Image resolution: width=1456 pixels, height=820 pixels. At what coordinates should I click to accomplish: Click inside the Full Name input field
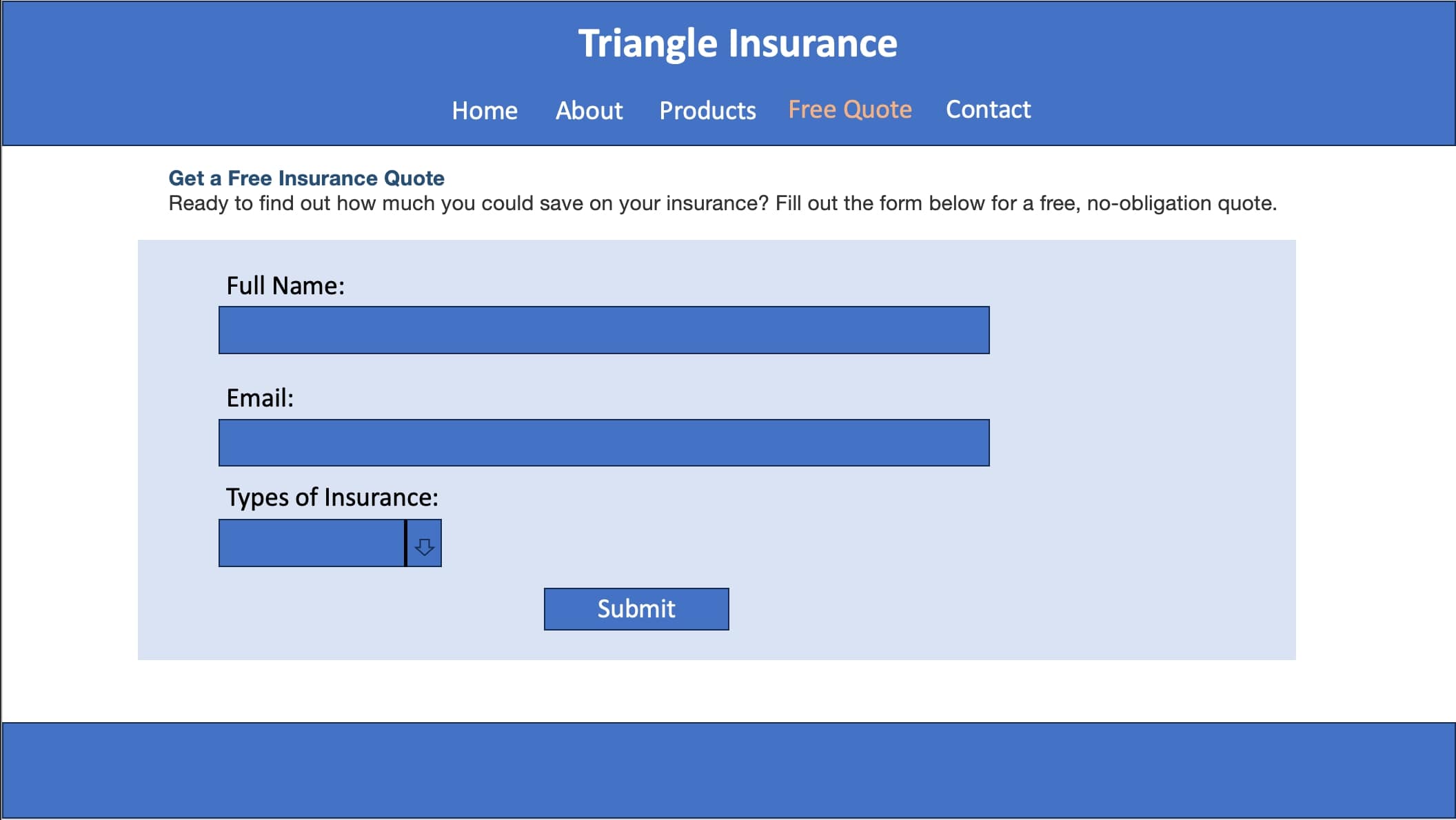point(603,330)
